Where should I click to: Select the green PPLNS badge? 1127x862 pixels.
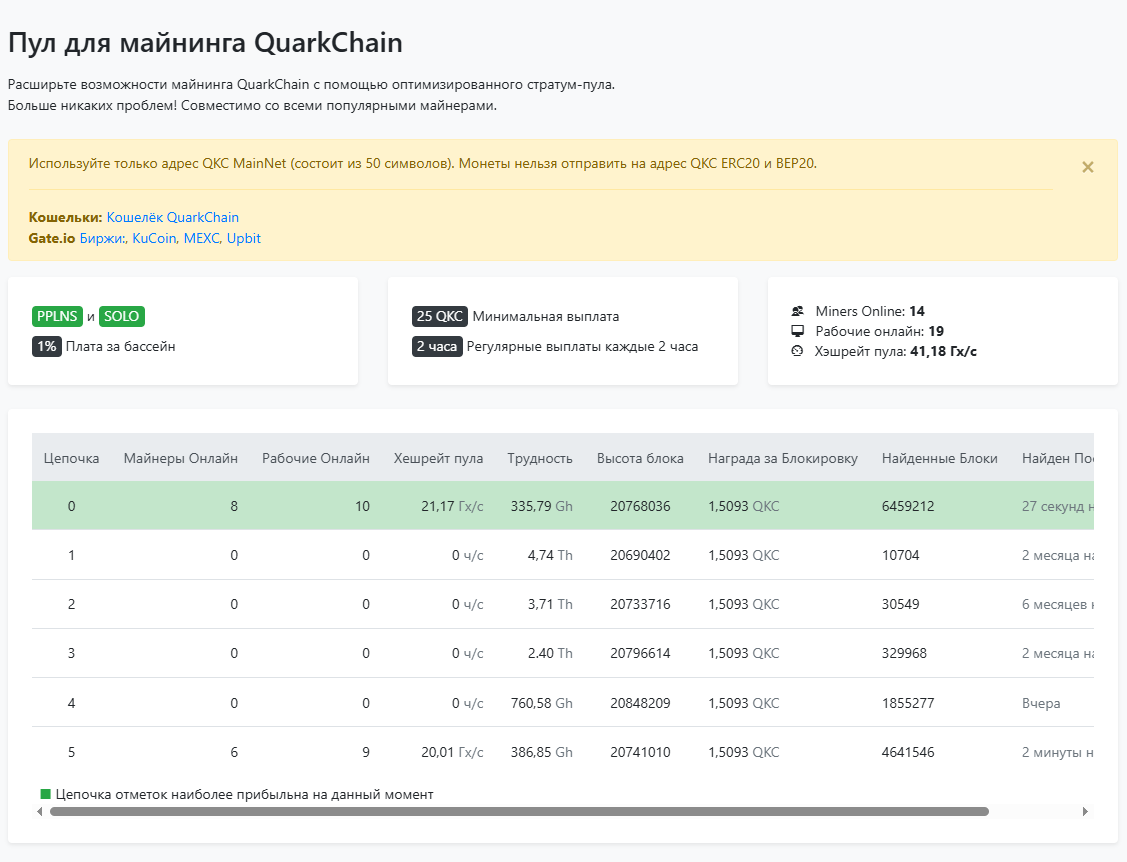[57, 317]
